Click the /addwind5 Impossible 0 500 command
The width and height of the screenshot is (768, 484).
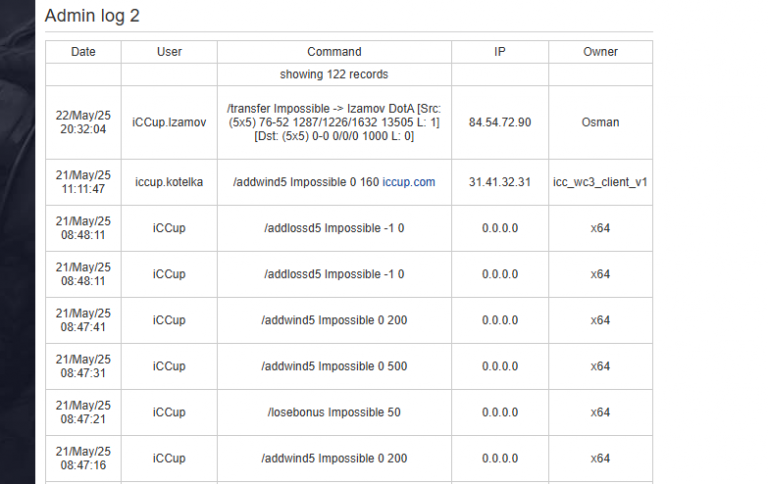pyautogui.click(x=334, y=366)
